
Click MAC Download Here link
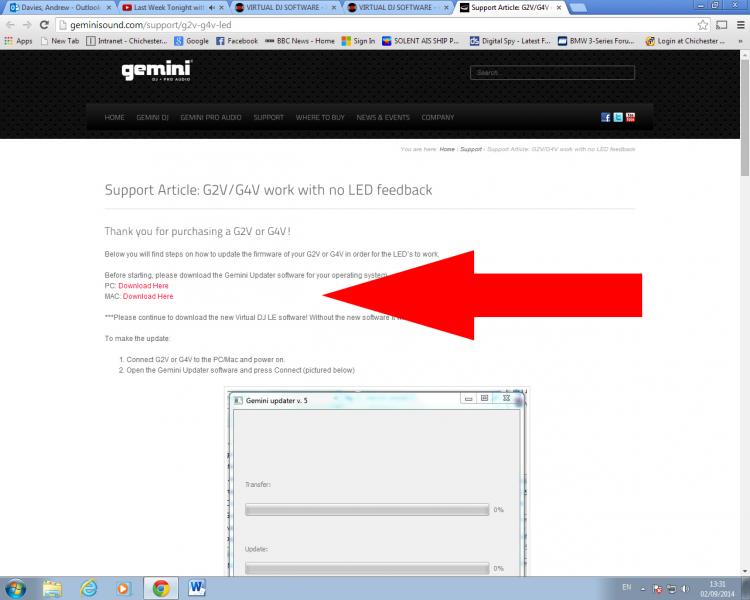click(148, 296)
